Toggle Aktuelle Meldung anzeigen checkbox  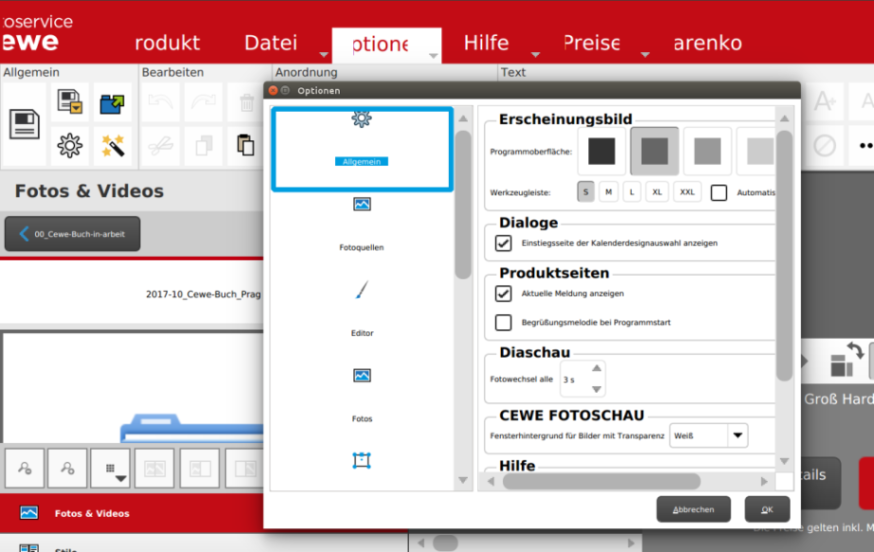click(503, 293)
